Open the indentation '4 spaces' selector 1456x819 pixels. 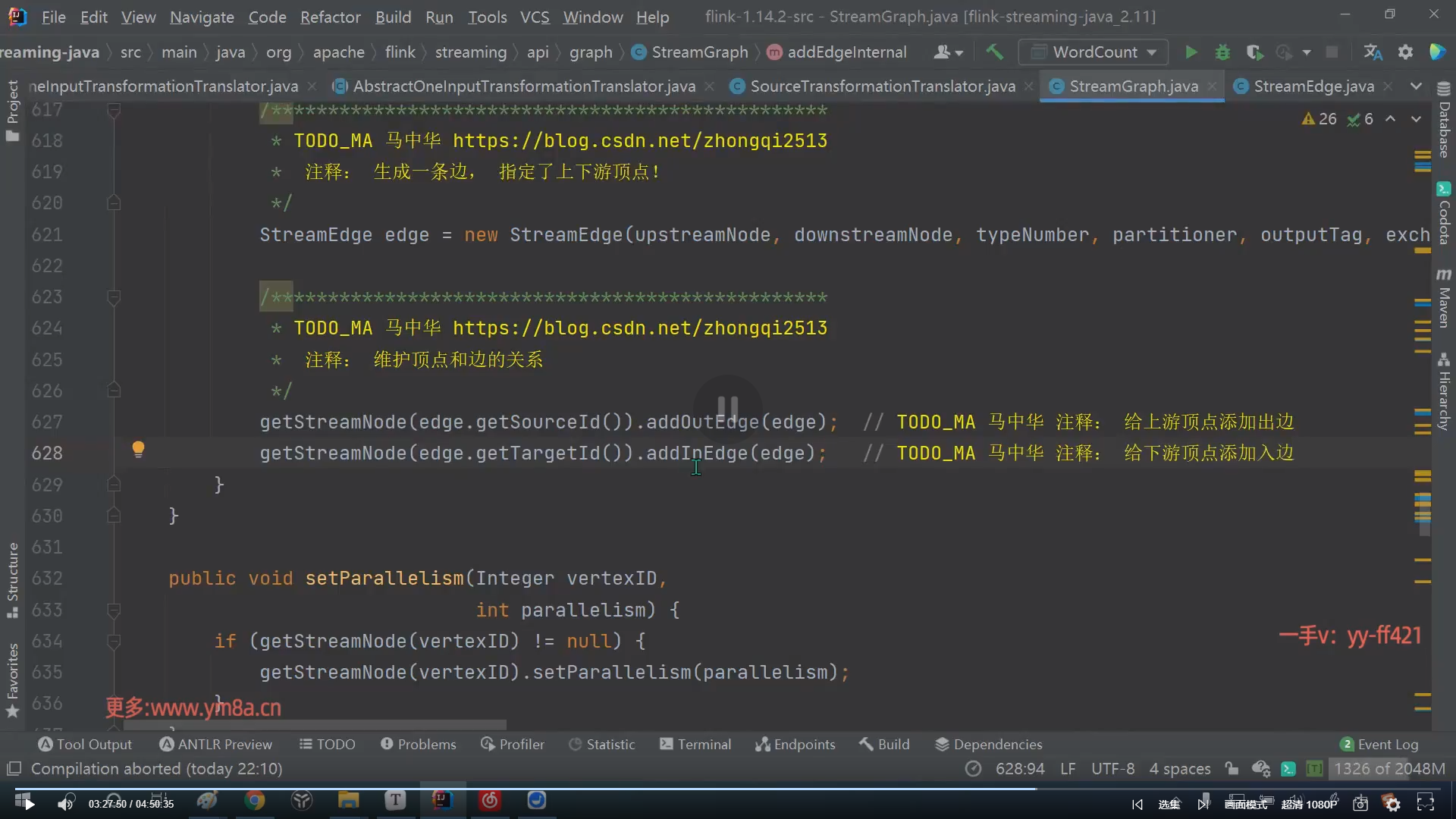[x=1179, y=768]
